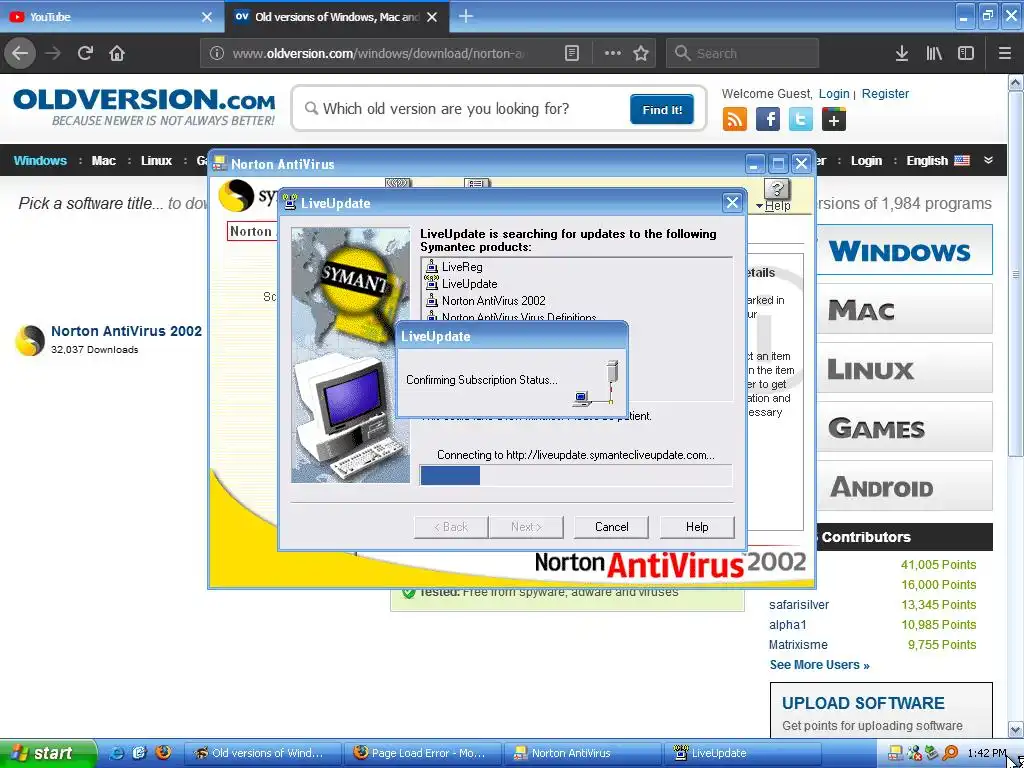1024x768 pixels.
Task: Click Norton AntiVirus Help question-mark icon
Action: pos(776,189)
